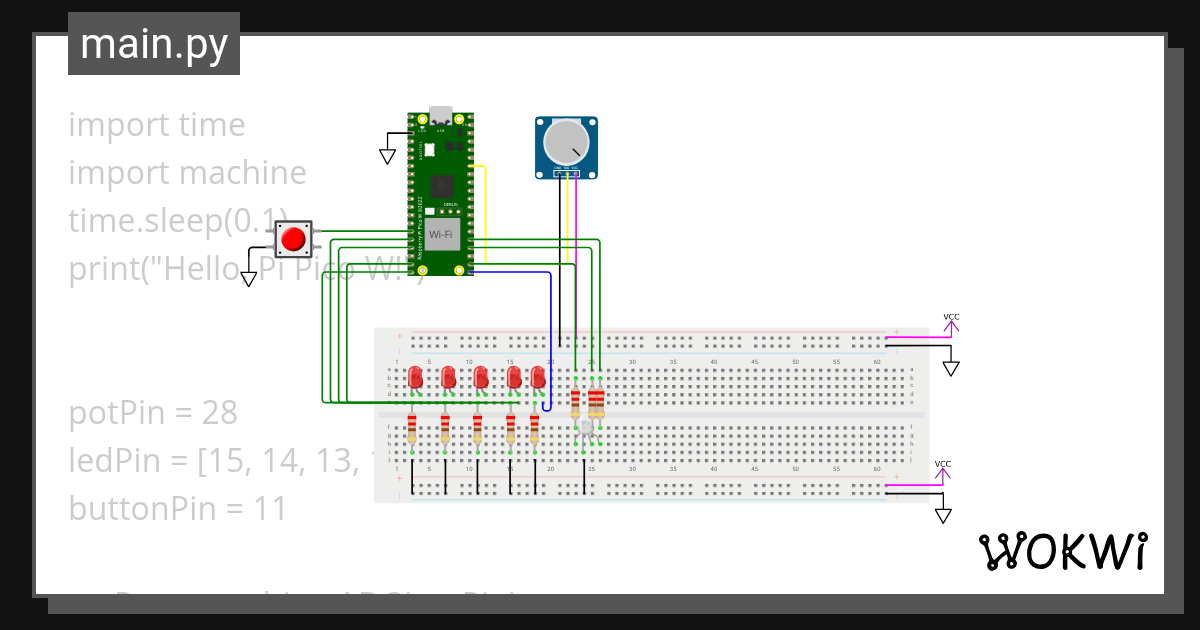Click the blue potentiometer module
This screenshot has width=1200, height=630.
[x=566, y=145]
